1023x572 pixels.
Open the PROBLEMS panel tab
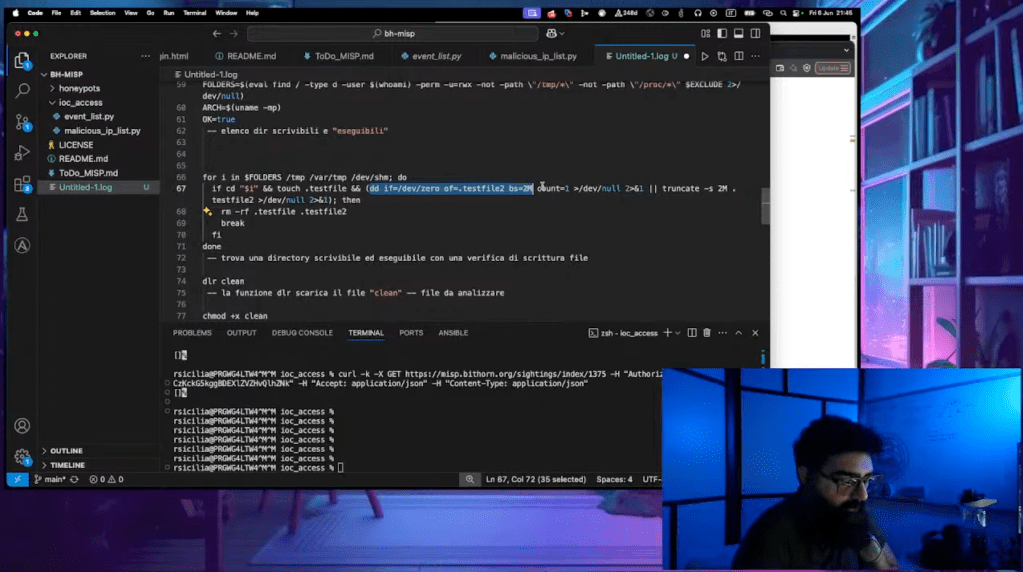coord(192,333)
